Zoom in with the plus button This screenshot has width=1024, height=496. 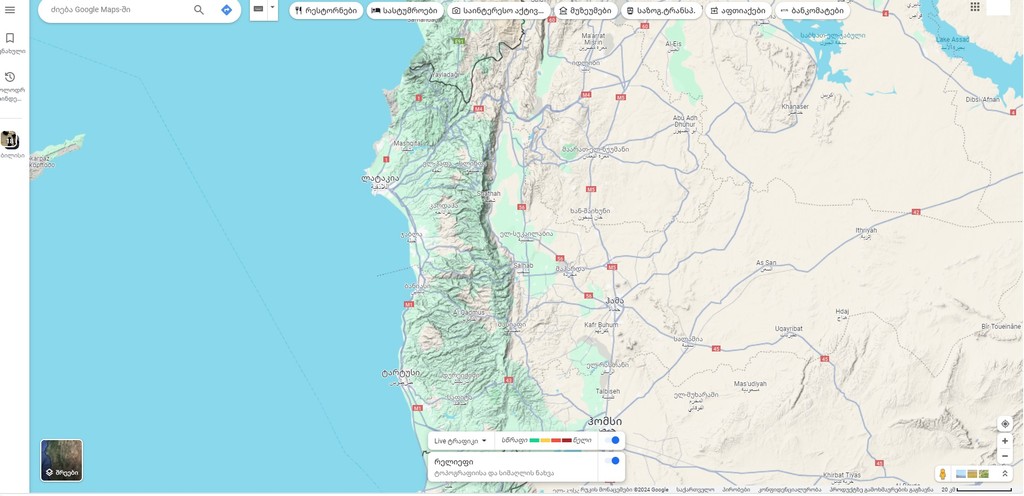tap(1005, 441)
